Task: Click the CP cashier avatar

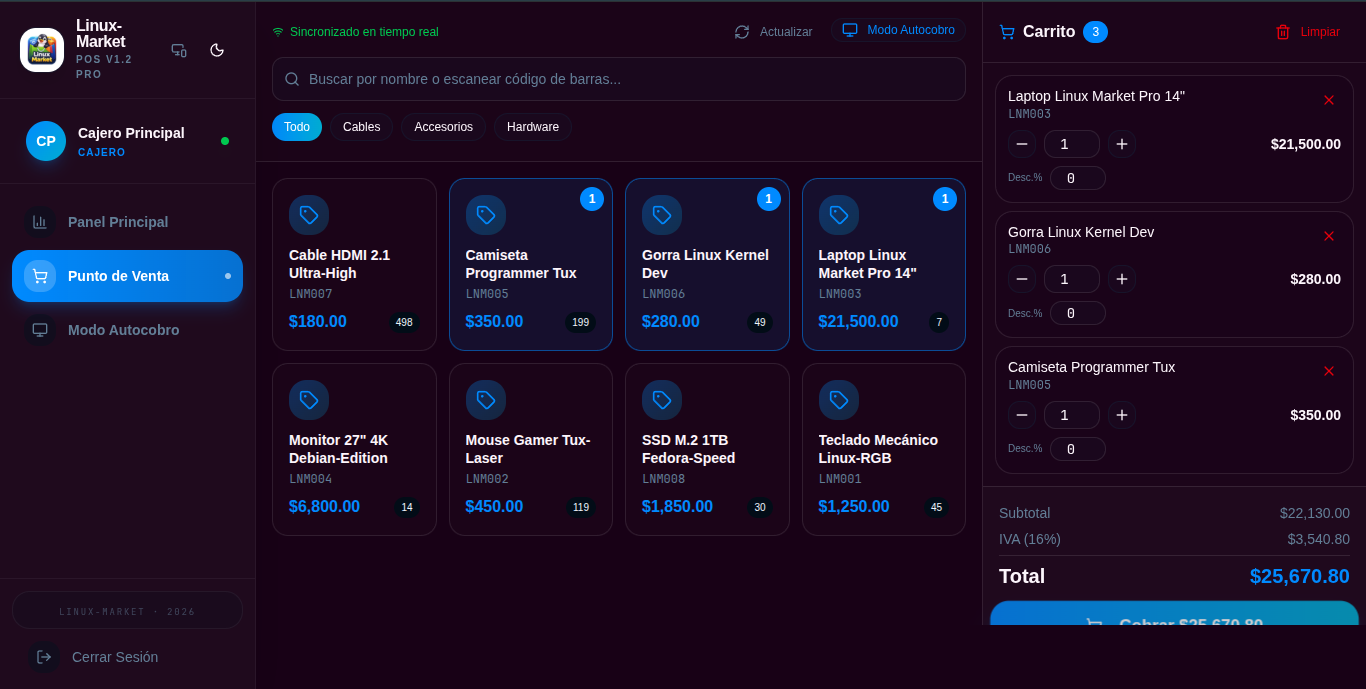Action: [x=46, y=141]
